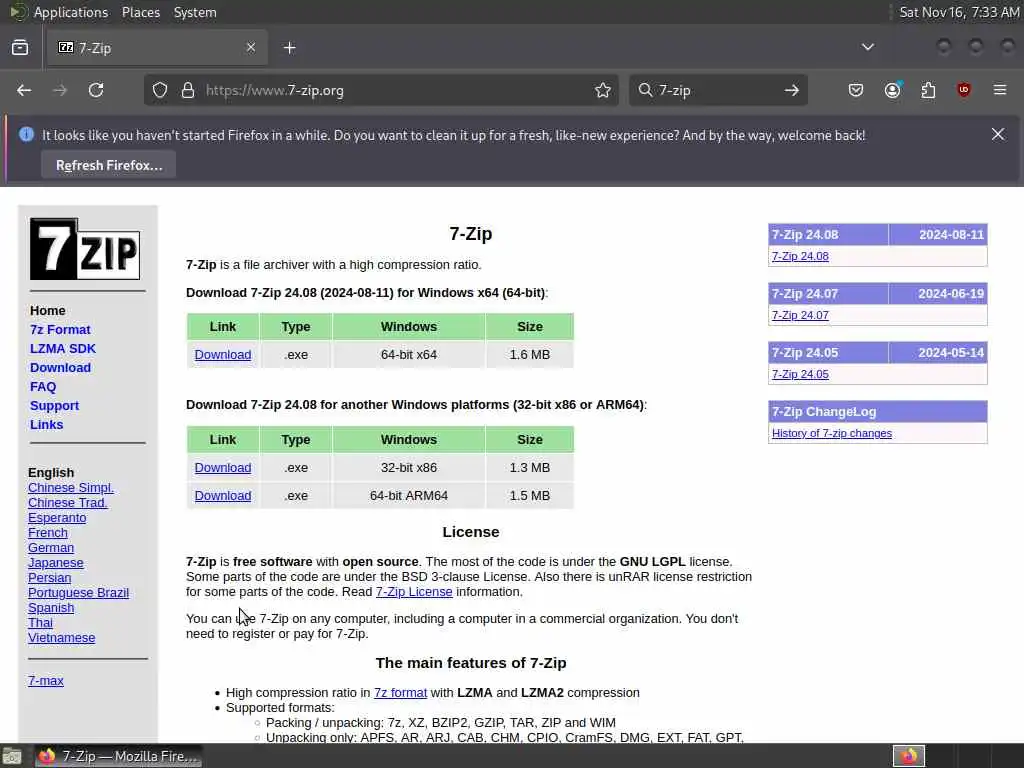Open the Applications menu
Viewport: 1024px width, 768px height.
71,12
